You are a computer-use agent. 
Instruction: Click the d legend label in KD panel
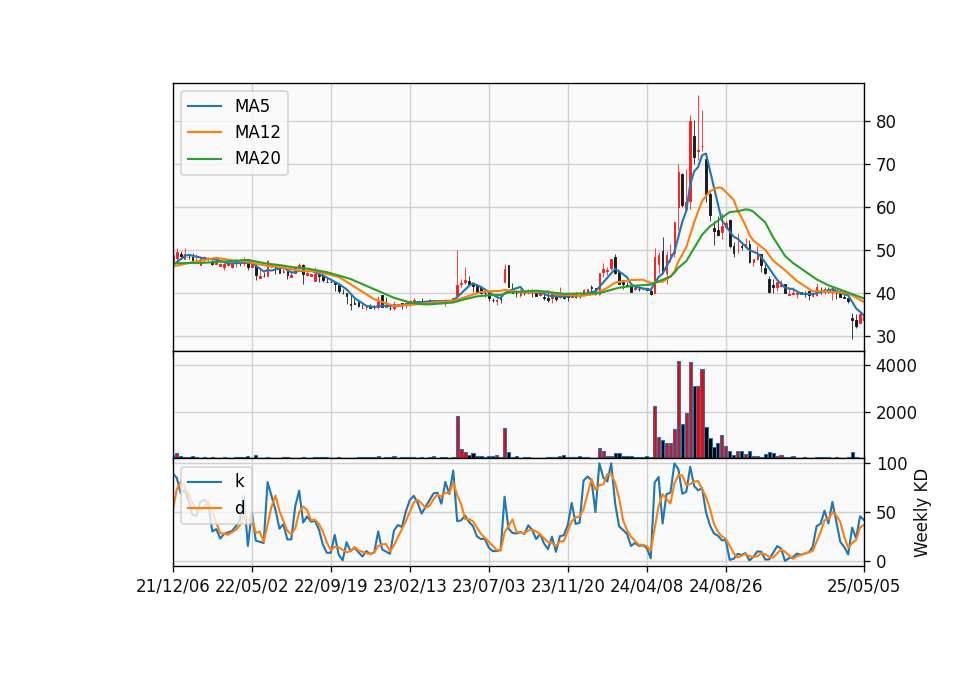pyautogui.click(x=239, y=508)
